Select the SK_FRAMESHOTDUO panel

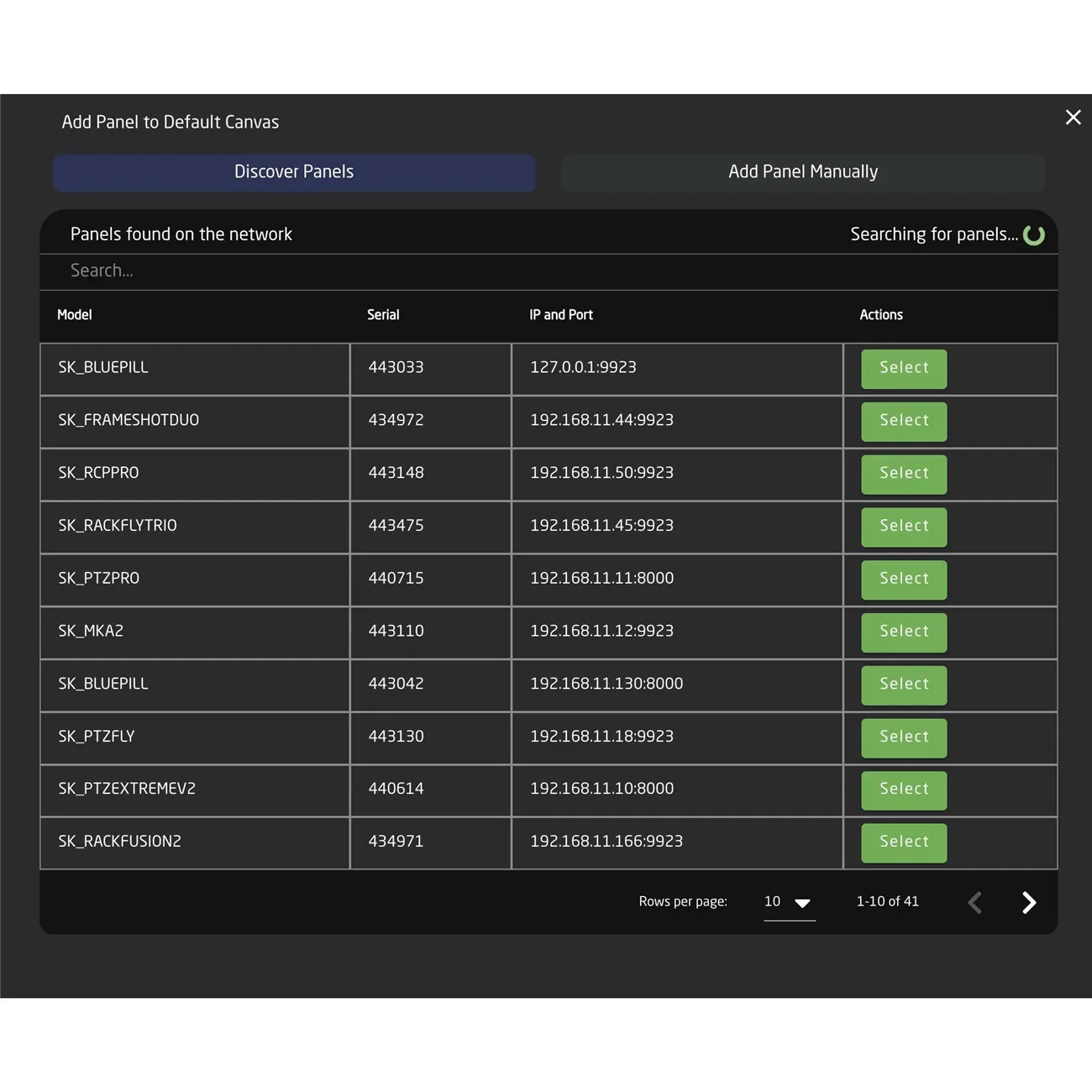click(x=904, y=422)
